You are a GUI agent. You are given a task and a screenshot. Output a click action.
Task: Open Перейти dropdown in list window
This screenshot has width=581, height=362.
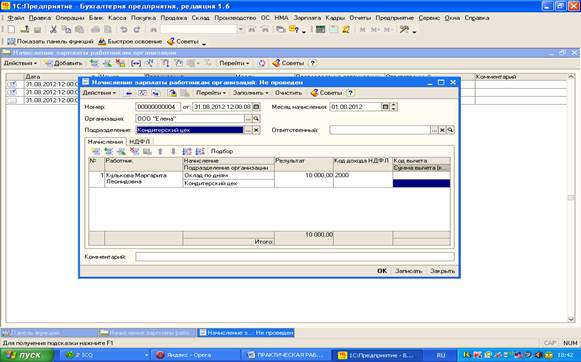tap(234, 63)
